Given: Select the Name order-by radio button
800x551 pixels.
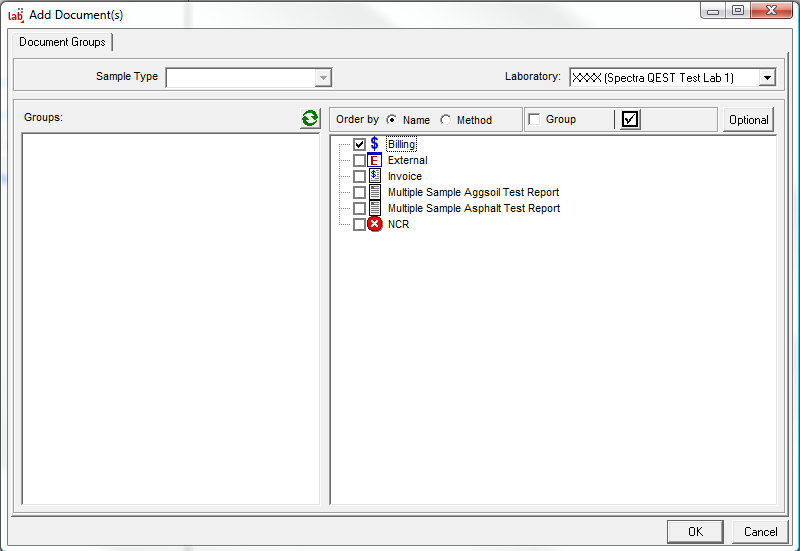Looking at the screenshot, I should pos(392,120).
